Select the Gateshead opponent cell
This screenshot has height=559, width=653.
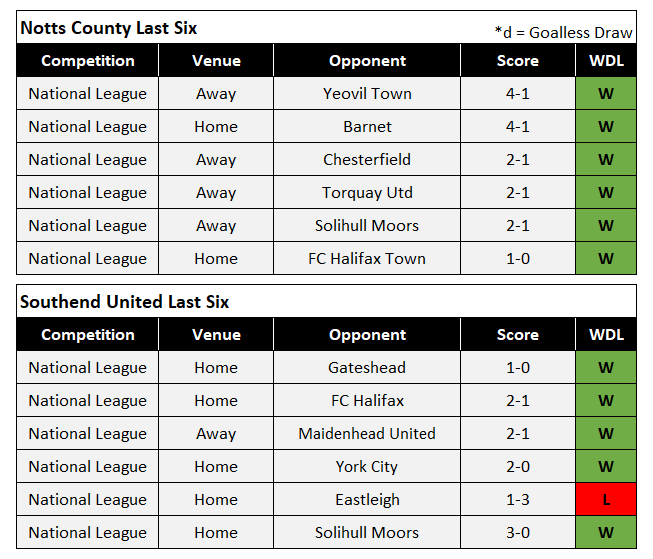click(367, 367)
